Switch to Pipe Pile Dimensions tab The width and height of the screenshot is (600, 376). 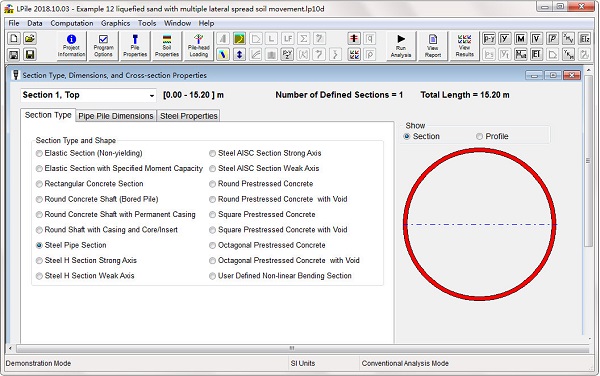coord(116,116)
